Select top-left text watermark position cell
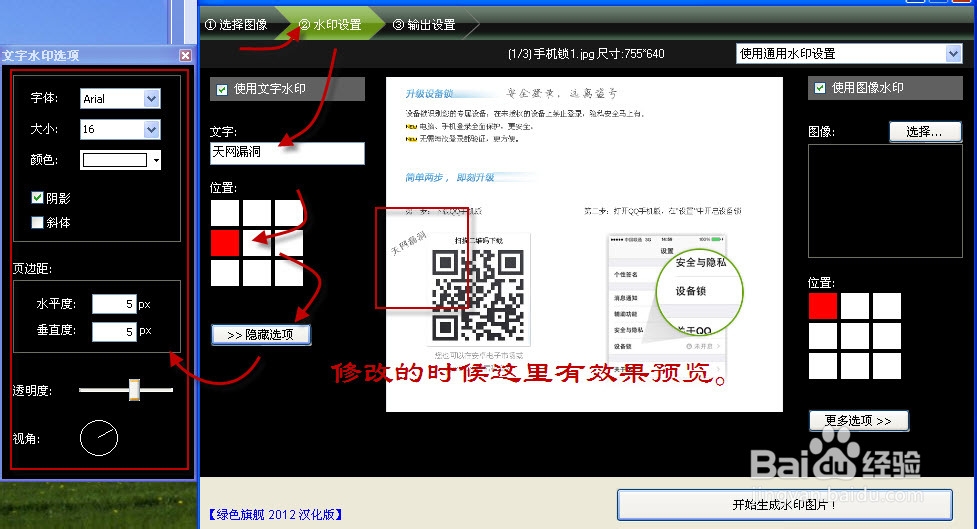This screenshot has width=977, height=529. pyautogui.click(x=225, y=212)
